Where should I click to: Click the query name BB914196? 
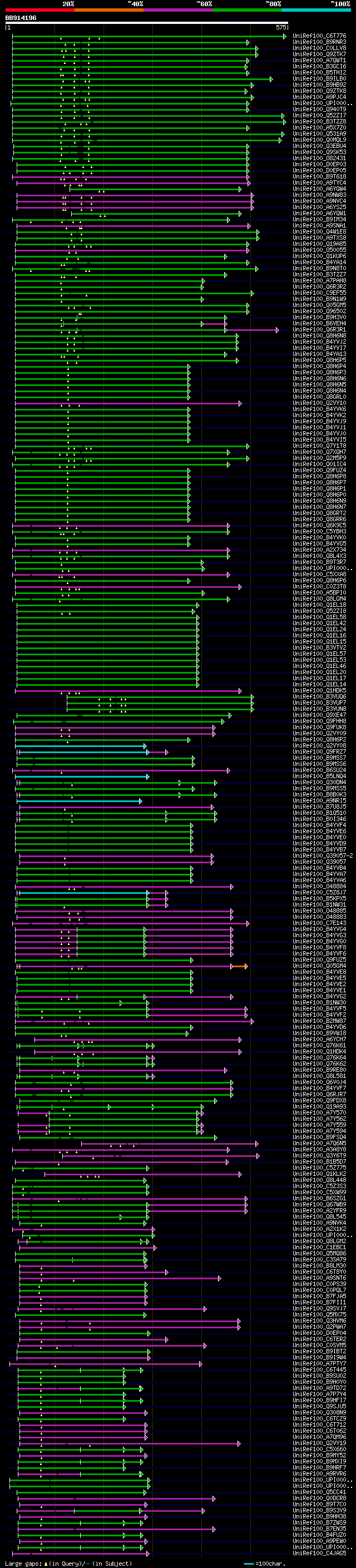coord(21,18)
